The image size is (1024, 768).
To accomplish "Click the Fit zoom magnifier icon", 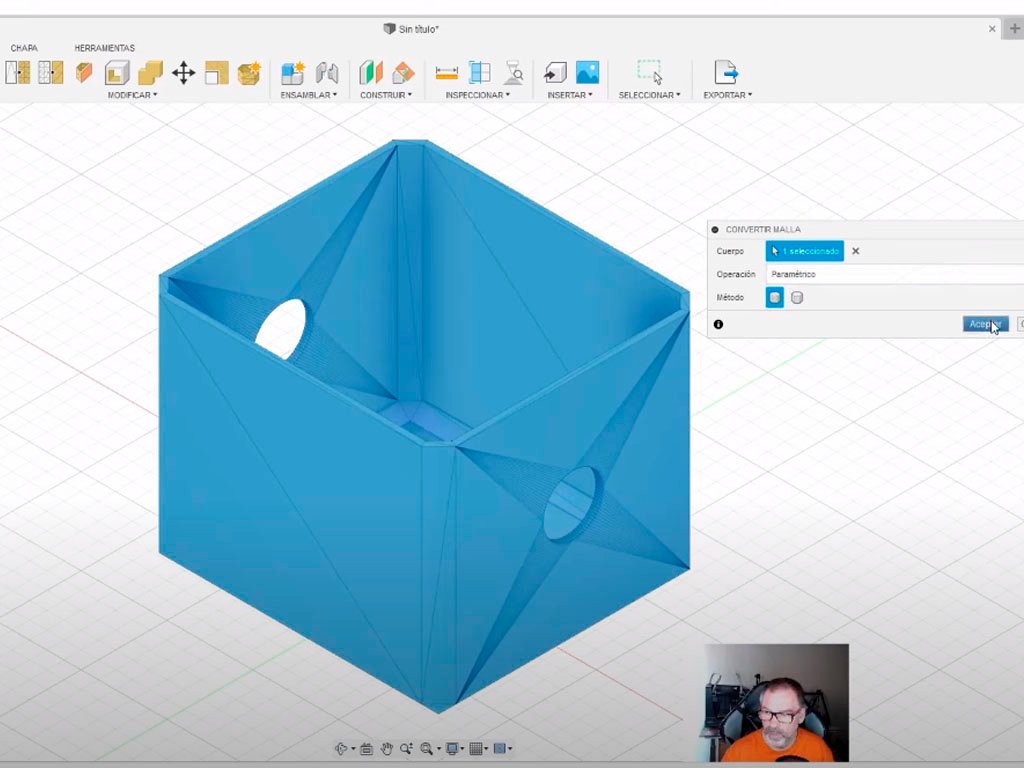I will point(427,748).
